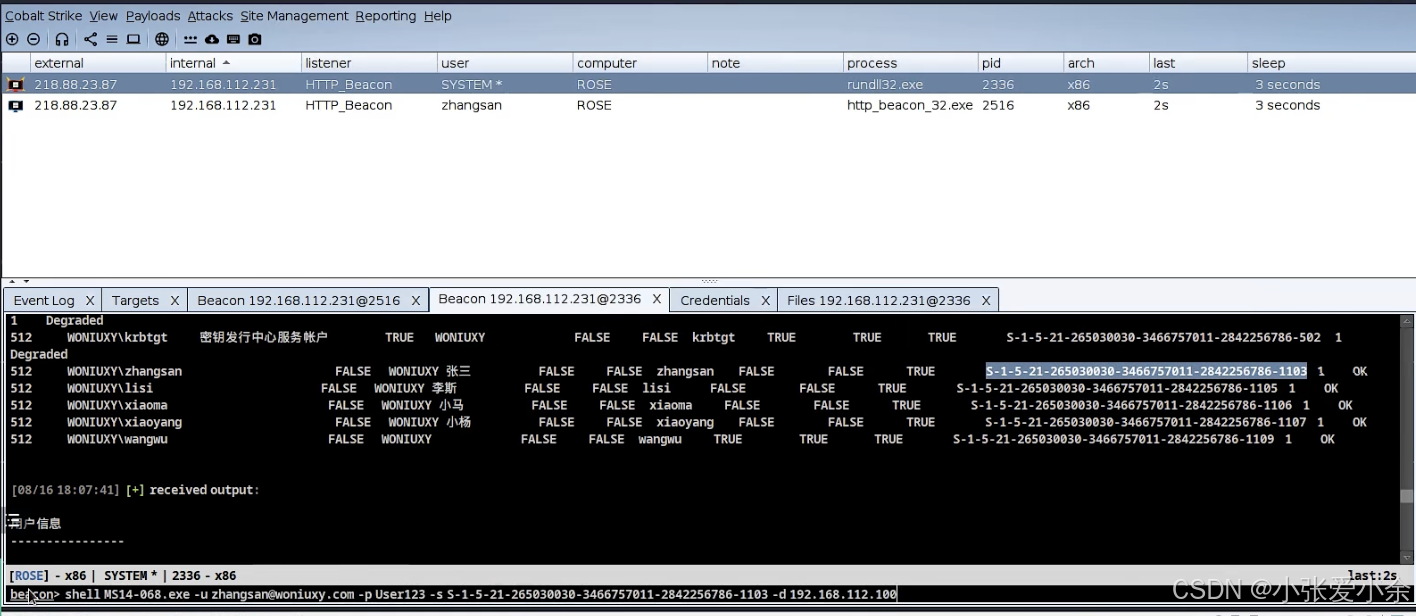The image size is (1416, 616).
Task: Switch to session table view icon
Action: click(x=111, y=39)
